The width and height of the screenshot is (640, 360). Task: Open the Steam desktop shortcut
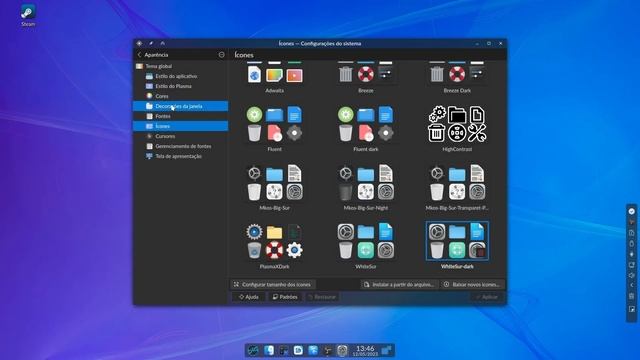[28, 16]
